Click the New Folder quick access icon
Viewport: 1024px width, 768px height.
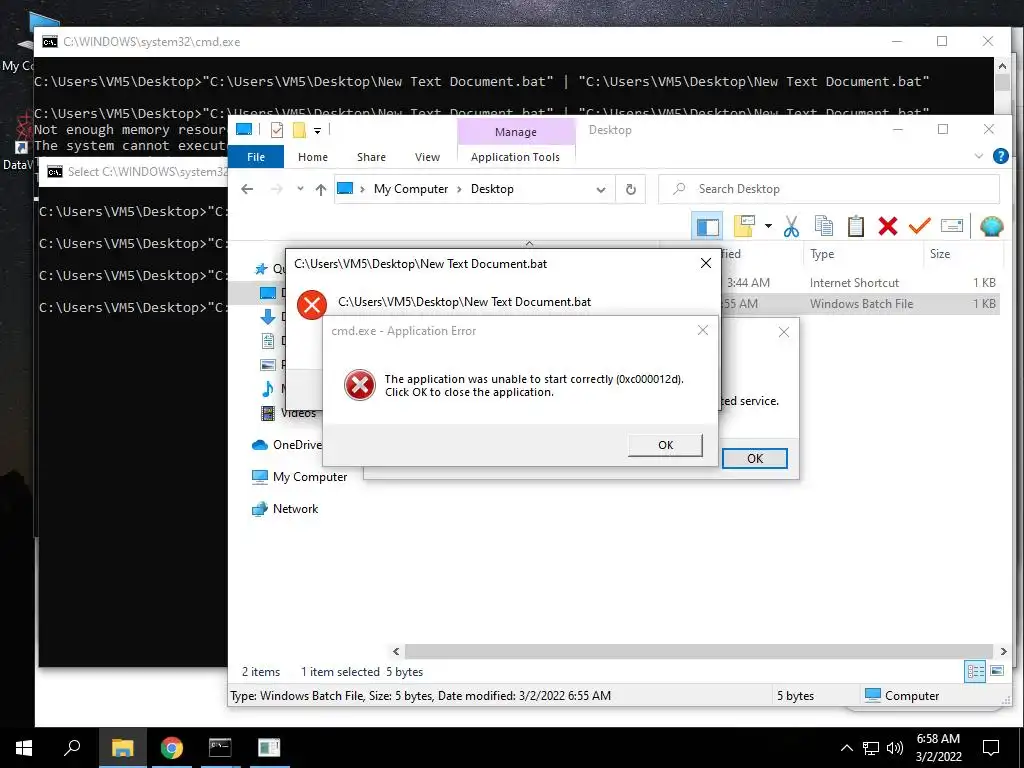click(299, 130)
